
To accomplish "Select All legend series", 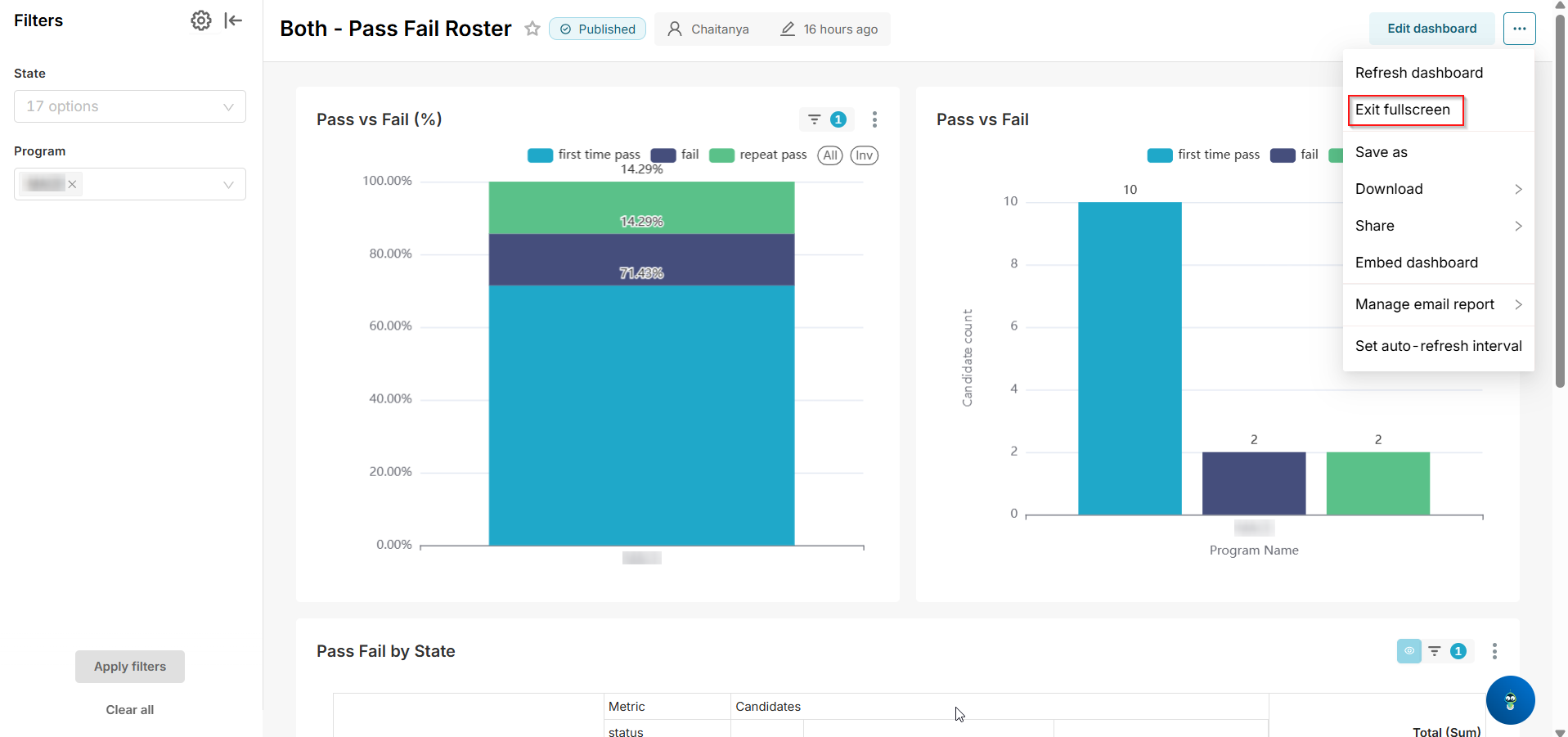I will [830, 155].
